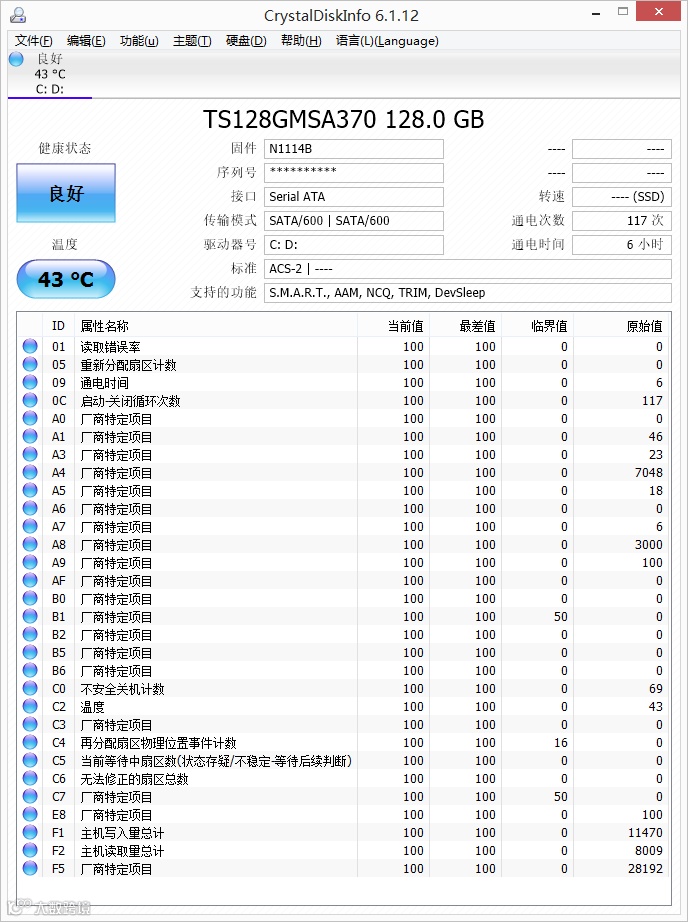Click the drive letter field C: D:
Screen dimensions: 688x922
click(353, 245)
